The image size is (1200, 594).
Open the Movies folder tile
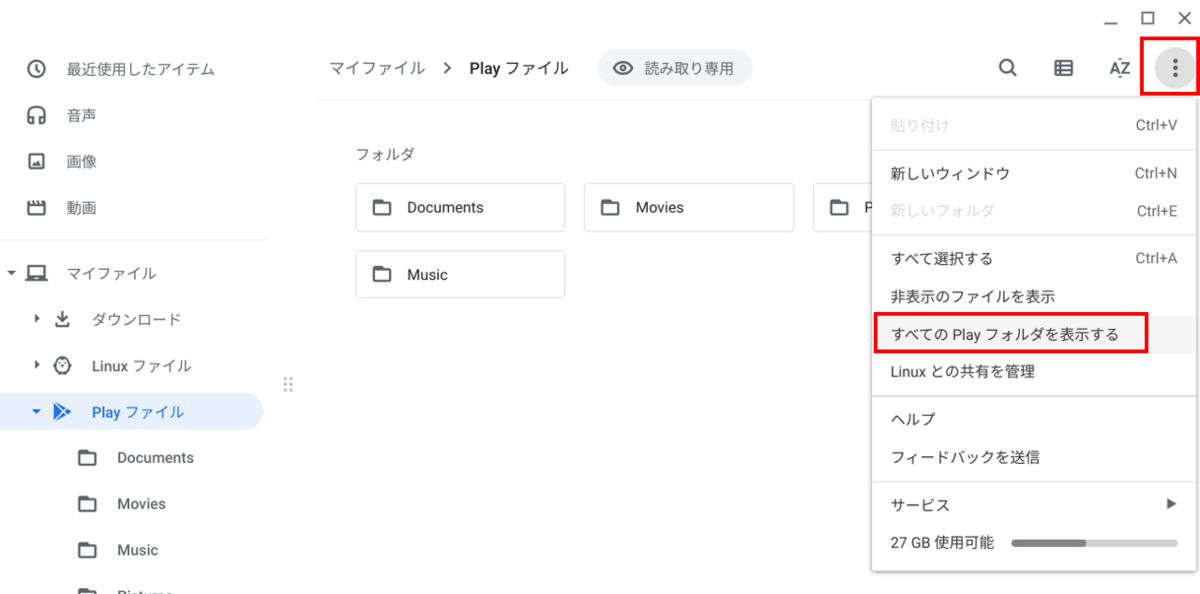[x=689, y=207]
